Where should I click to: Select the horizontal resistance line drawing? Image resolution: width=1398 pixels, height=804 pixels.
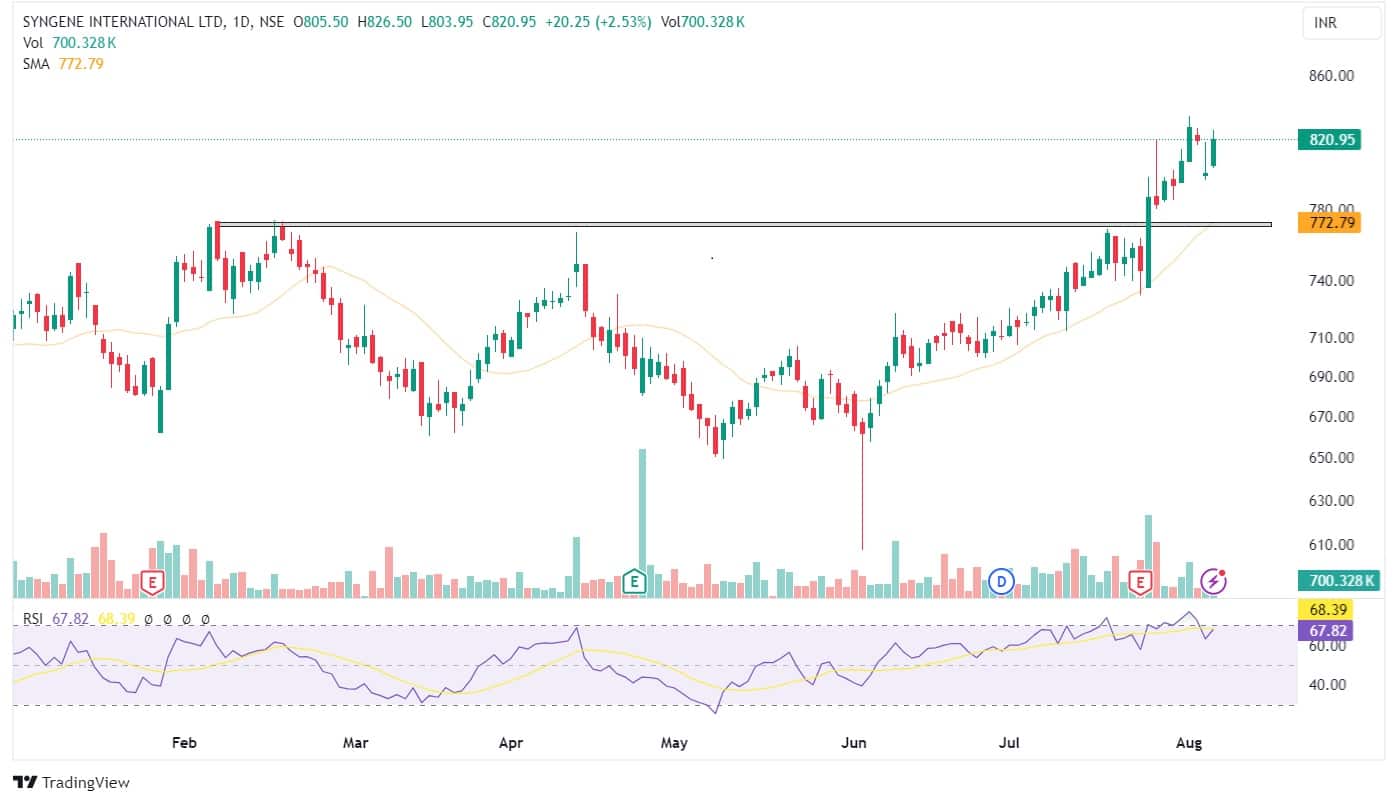(744, 224)
